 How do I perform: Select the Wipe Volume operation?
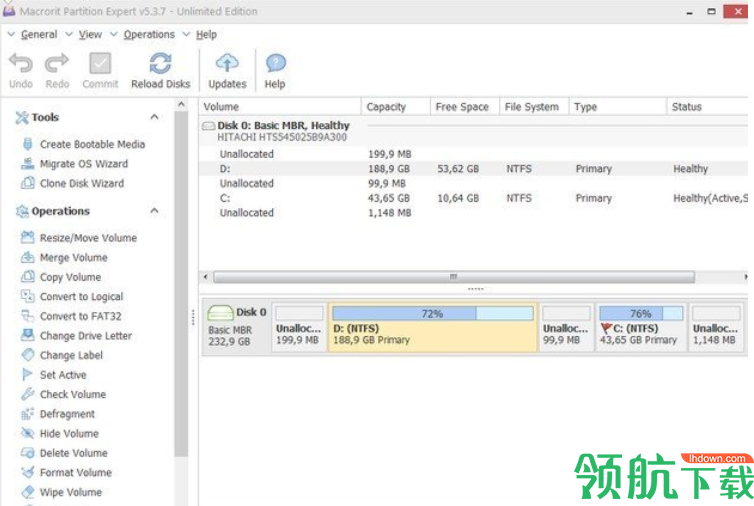tap(62, 492)
